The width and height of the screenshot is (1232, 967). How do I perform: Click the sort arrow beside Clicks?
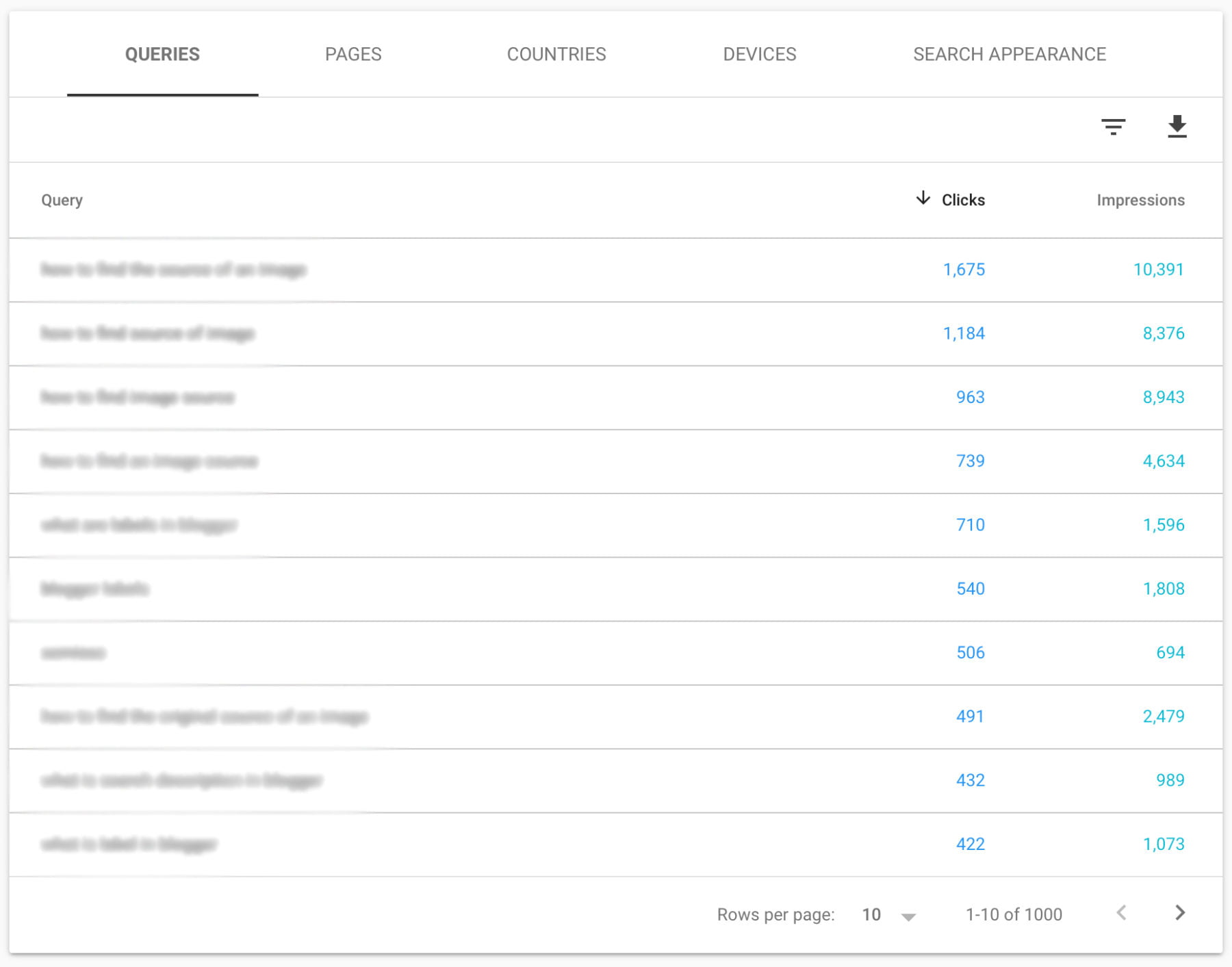click(923, 200)
